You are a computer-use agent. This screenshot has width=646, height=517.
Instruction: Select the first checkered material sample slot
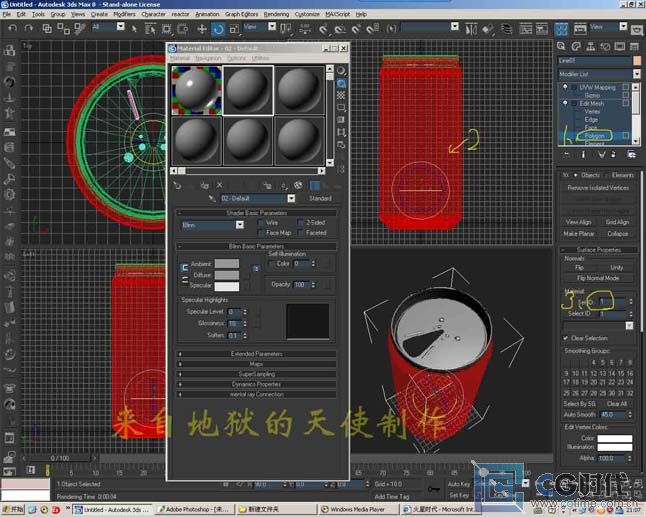tap(196, 91)
